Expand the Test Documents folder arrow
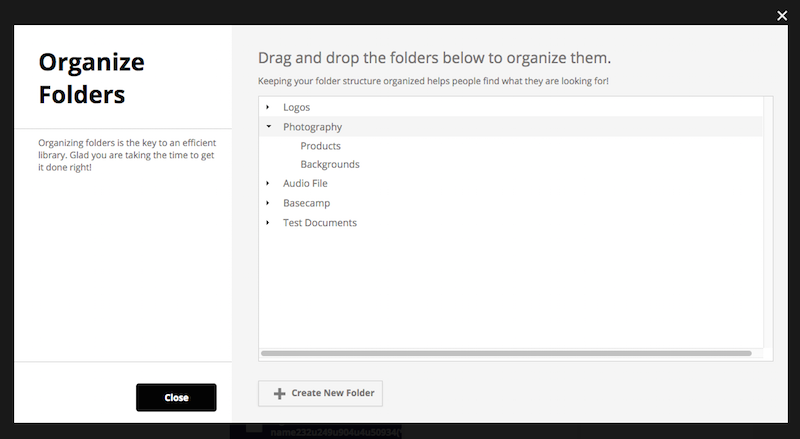Screen dimensions: 800x439 [268, 223]
